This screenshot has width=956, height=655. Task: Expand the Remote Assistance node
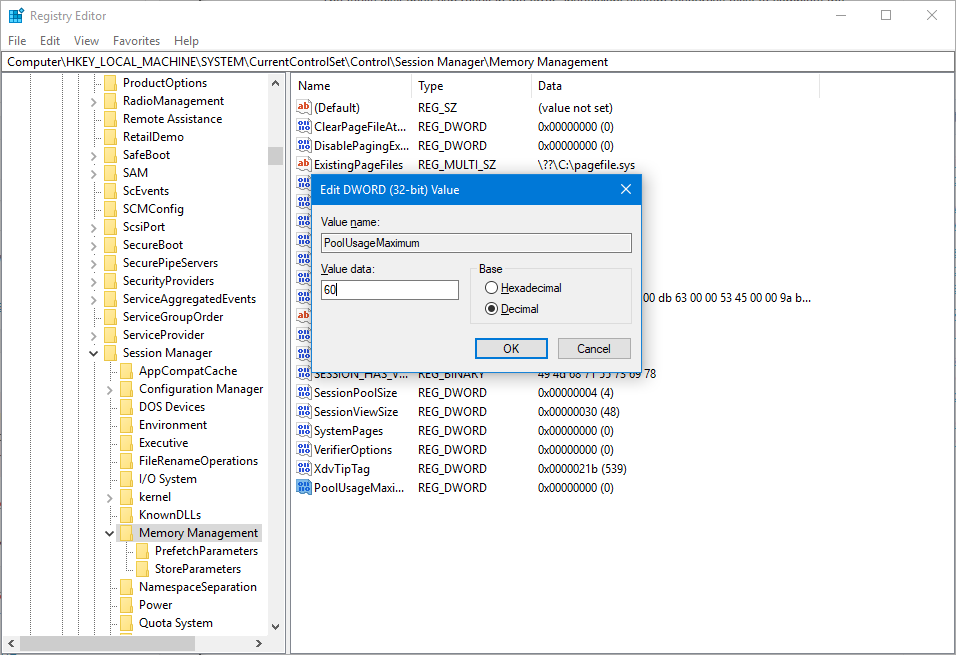coord(92,118)
